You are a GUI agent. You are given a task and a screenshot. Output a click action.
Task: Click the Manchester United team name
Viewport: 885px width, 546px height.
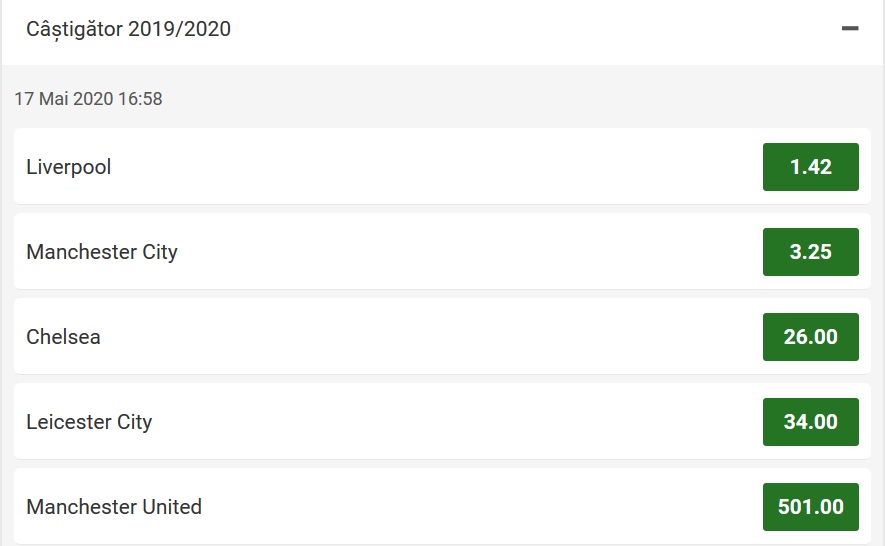114,507
